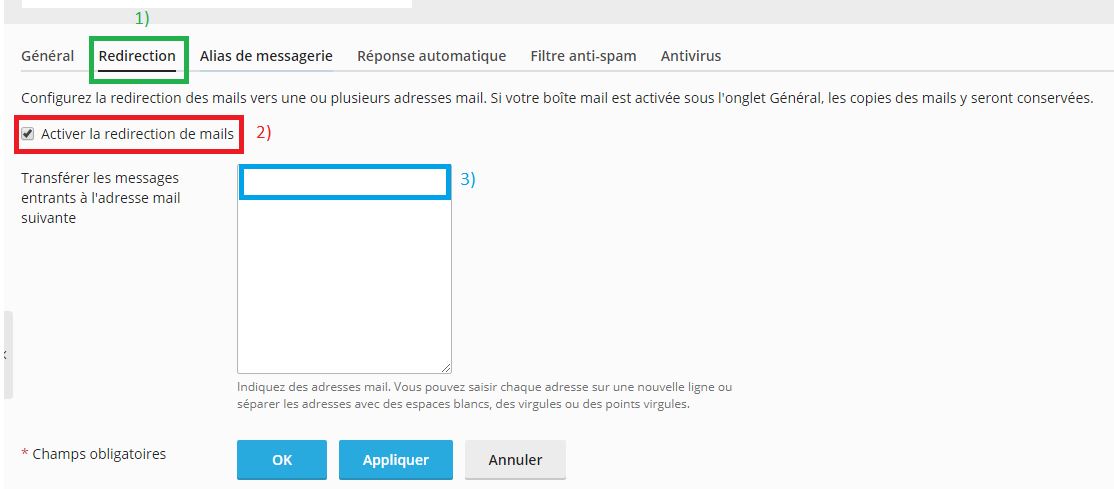Open the Réponse automatique tab
Viewport: 1114px width, 489px height.
(x=431, y=56)
